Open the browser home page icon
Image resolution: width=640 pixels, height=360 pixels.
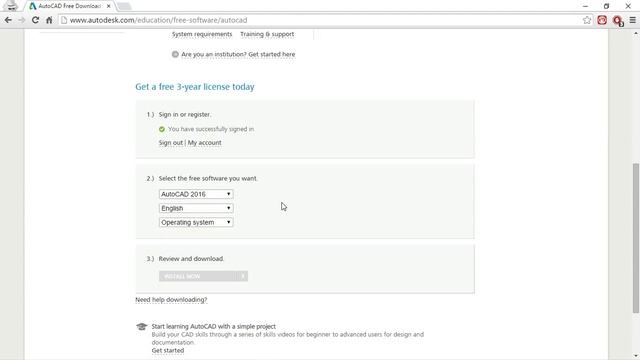(x=49, y=20)
